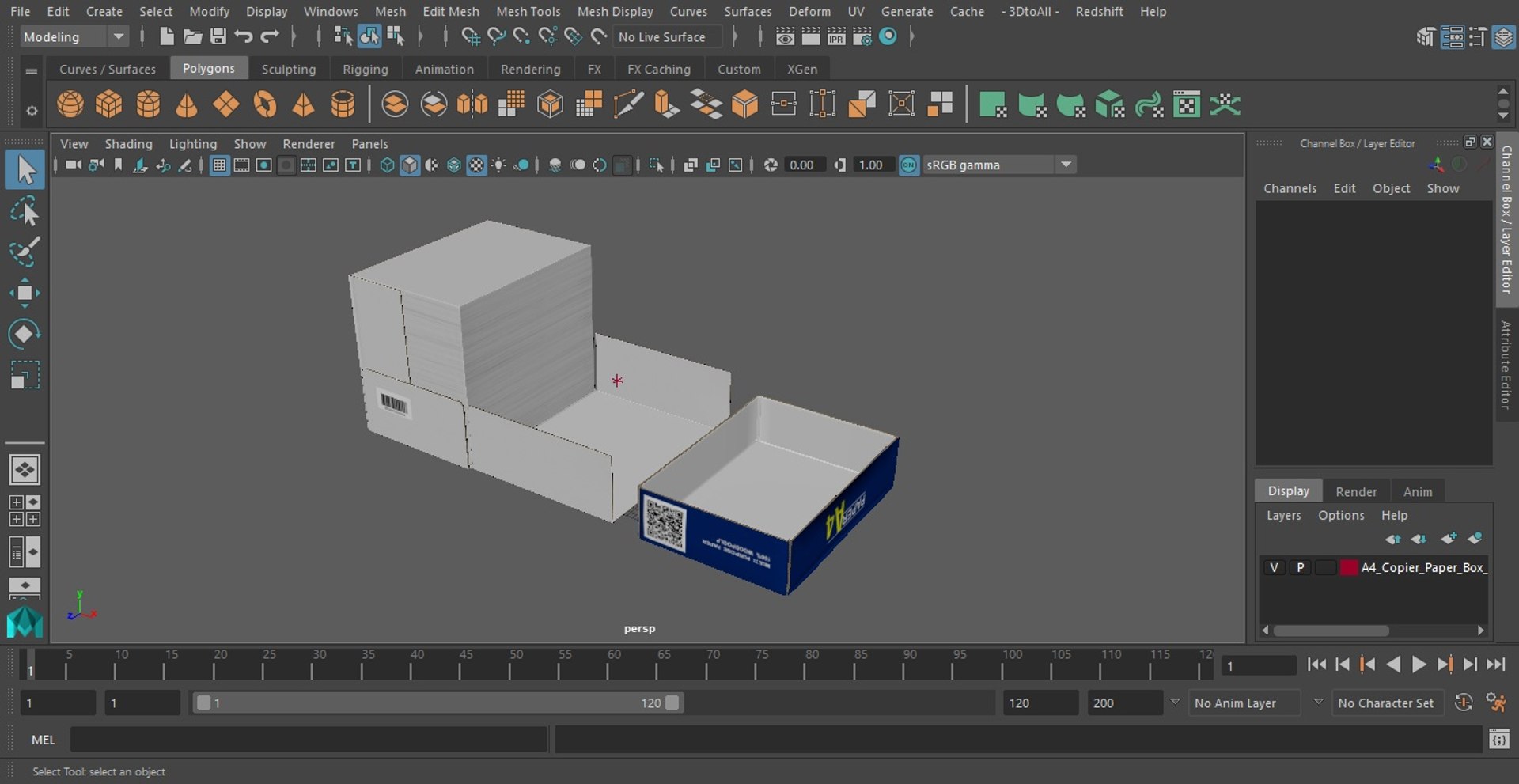Activate the Lasso select tool
This screenshot has height=784, width=1519.
pyautogui.click(x=25, y=211)
